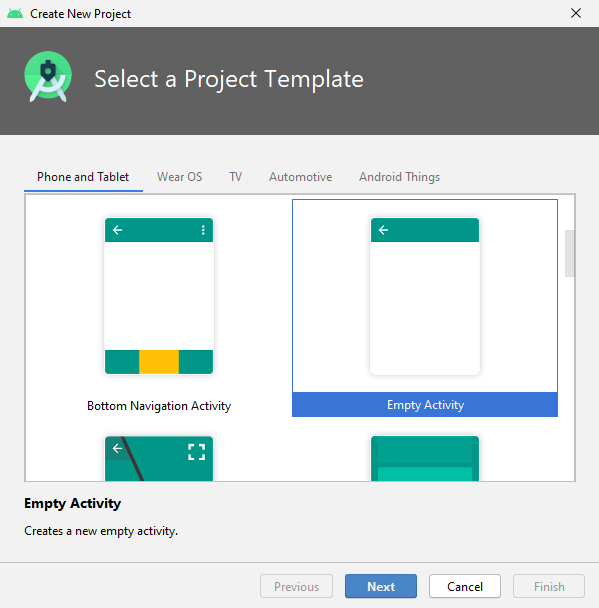Click yellow middle tab in Bottom Navigation preview
The image size is (599, 608).
click(159, 362)
